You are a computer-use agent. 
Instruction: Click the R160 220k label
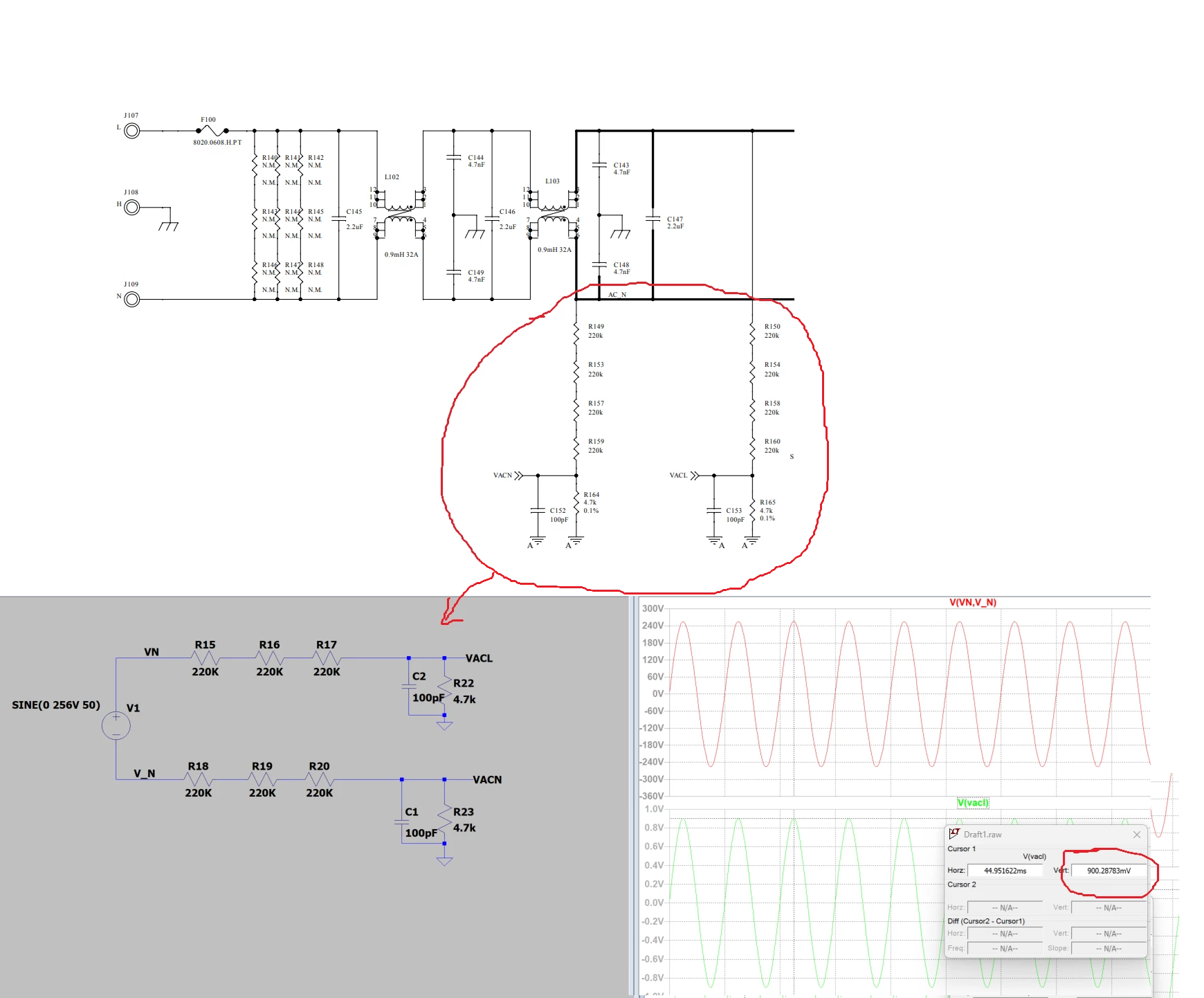772,446
